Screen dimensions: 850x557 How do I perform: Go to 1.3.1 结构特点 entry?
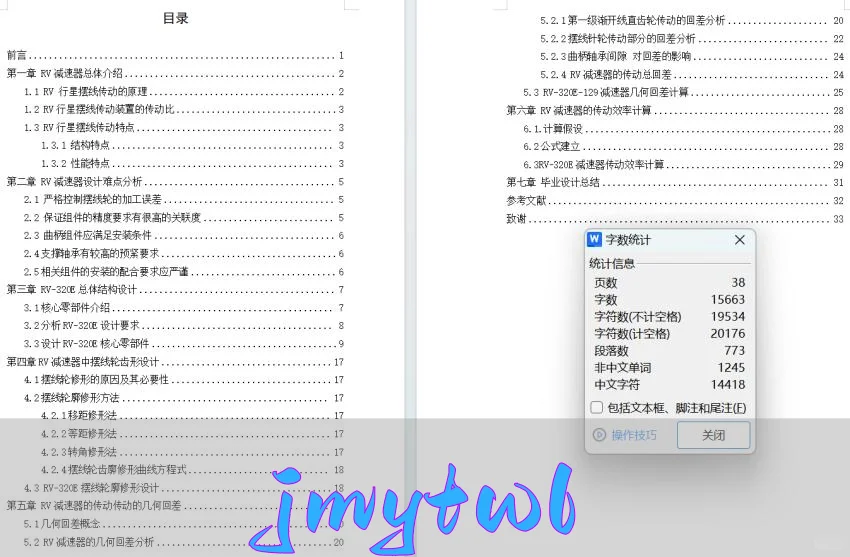pyautogui.click(x=192, y=145)
